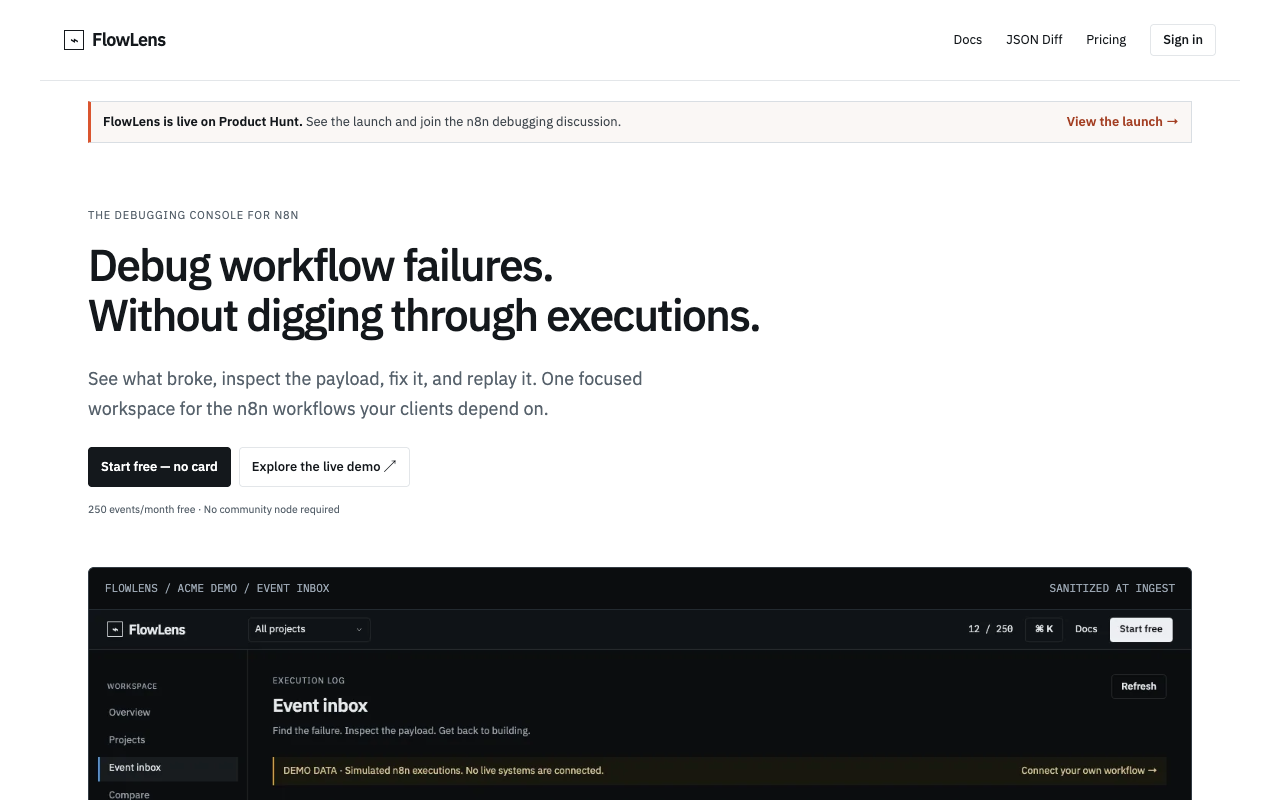Open JSON Diff in the top navigation
Viewport: 1280px width, 800px height.
click(x=1034, y=40)
